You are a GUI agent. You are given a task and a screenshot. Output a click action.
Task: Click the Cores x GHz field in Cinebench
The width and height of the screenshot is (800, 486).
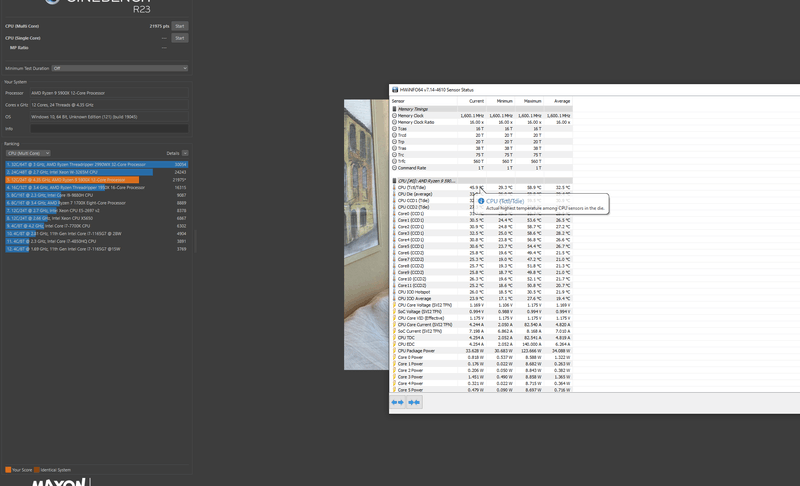[x=109, y=105]
